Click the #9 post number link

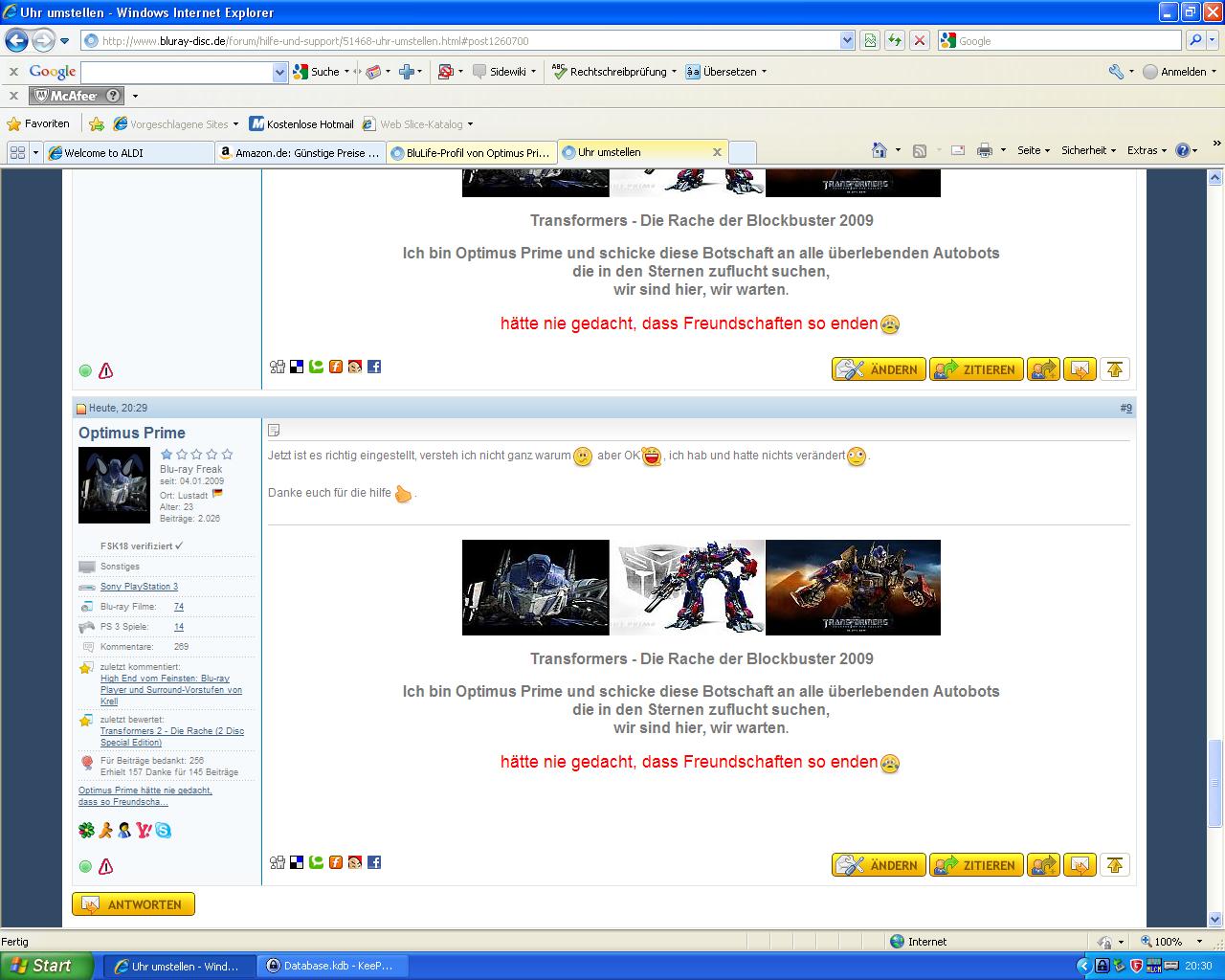[1126, 408]
